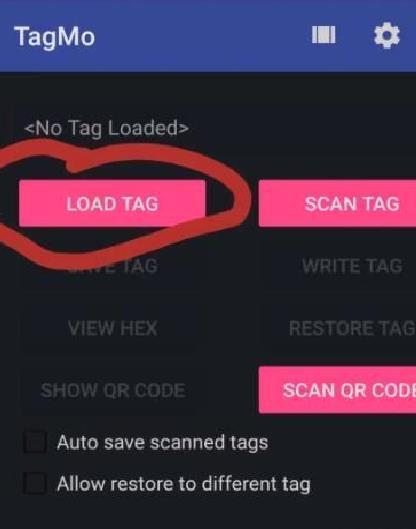Click the SCAN QR CODE text label
This screenshot has height=529, width=416.
[350, 390]
